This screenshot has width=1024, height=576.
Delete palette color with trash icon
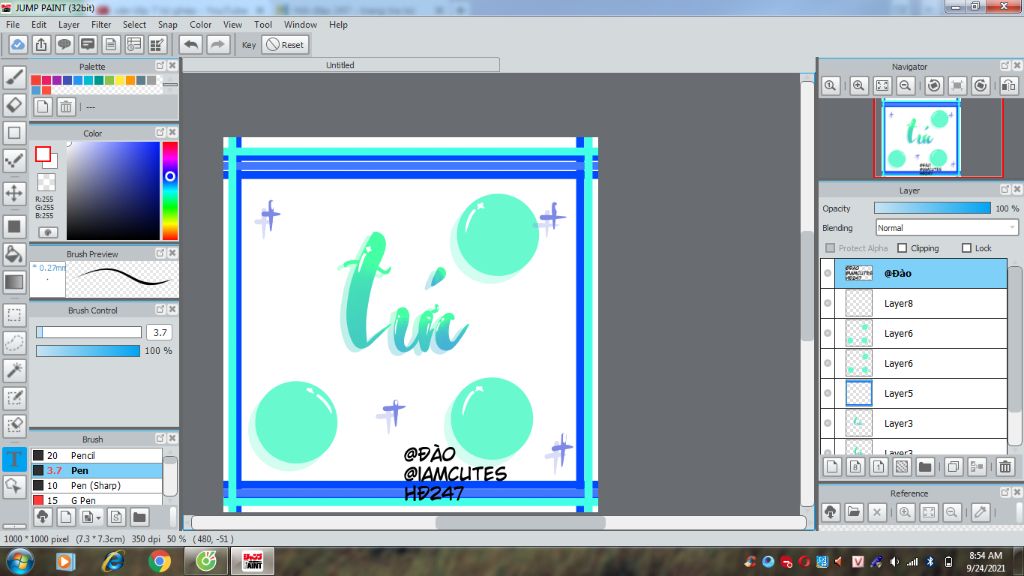[x=65, y=106]
